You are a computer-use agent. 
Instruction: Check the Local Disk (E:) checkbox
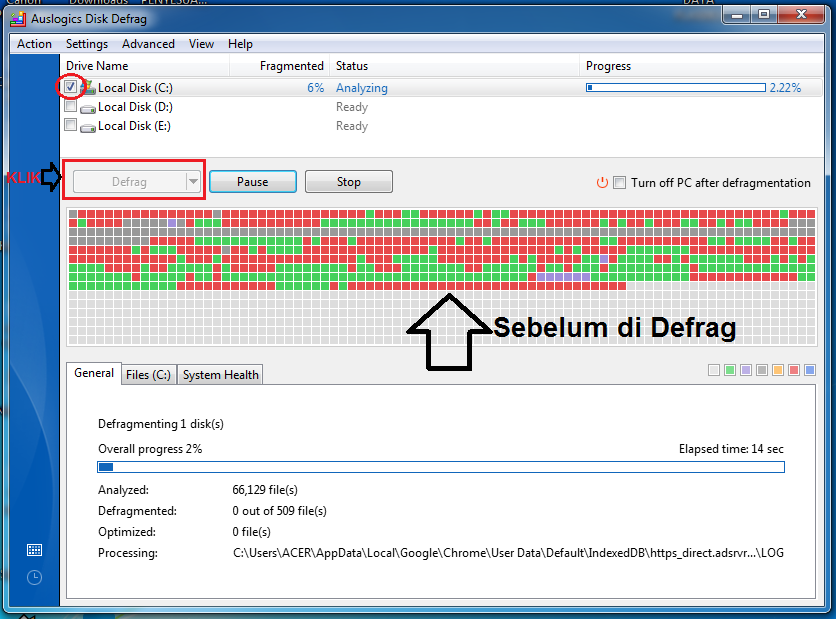[70, 125]
